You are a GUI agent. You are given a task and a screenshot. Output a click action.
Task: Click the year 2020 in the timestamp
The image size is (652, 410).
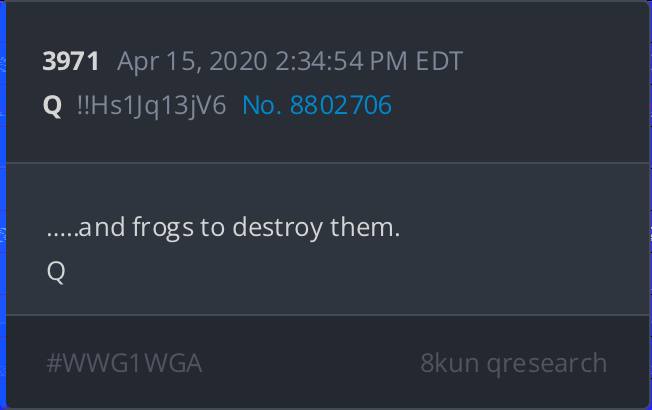(238, 62)
